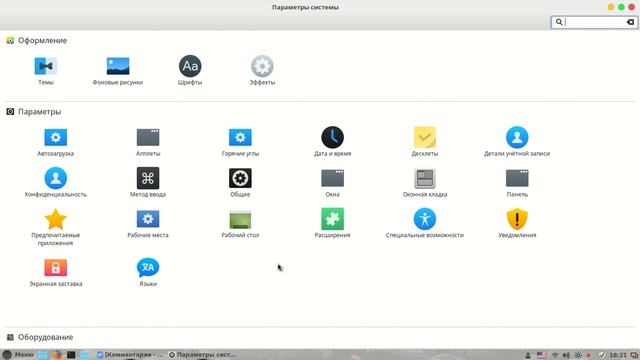Open Метод ввода (Input method)
640x360 pixels.
148,183
